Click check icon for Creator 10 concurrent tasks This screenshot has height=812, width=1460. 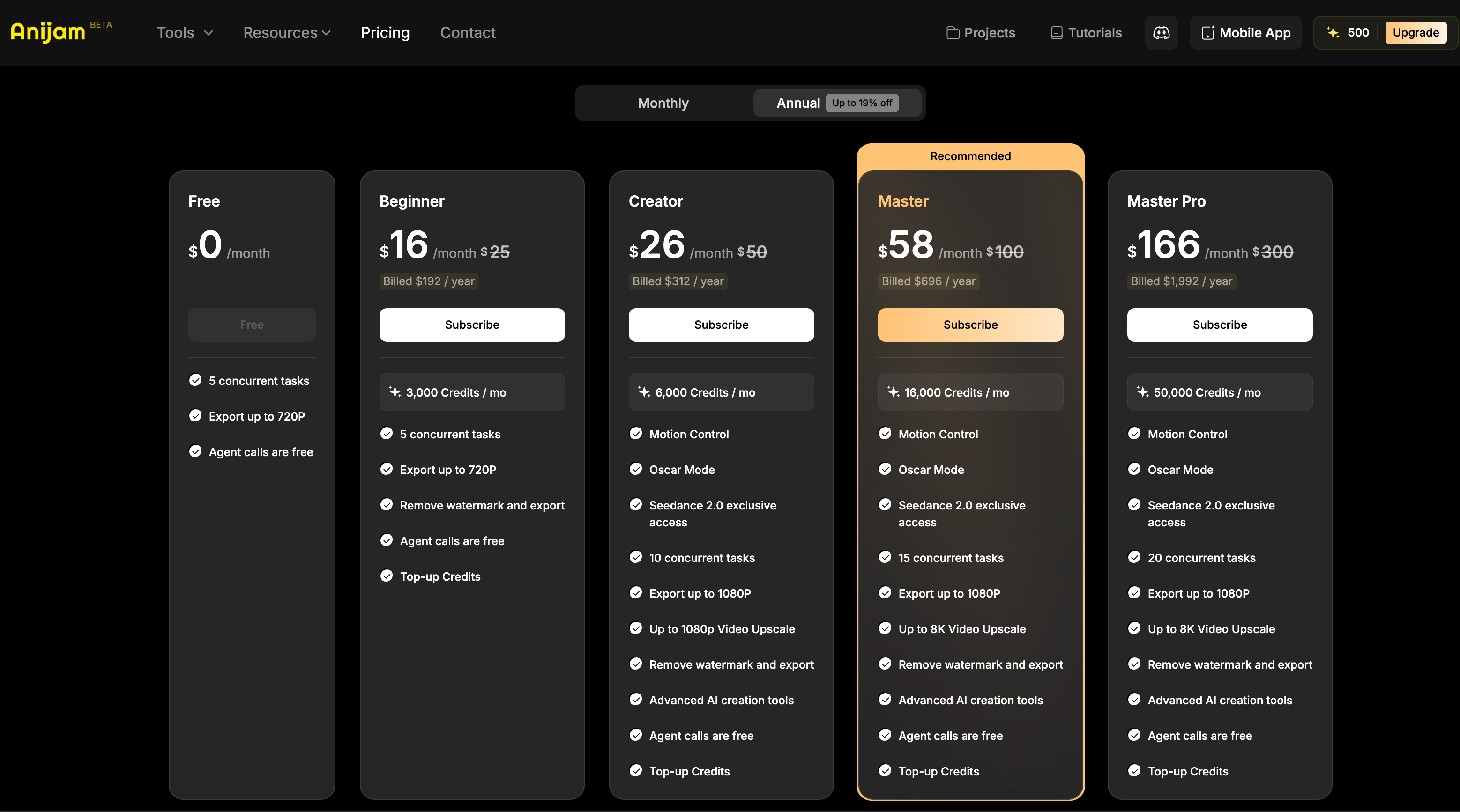(x=636, y=557)
